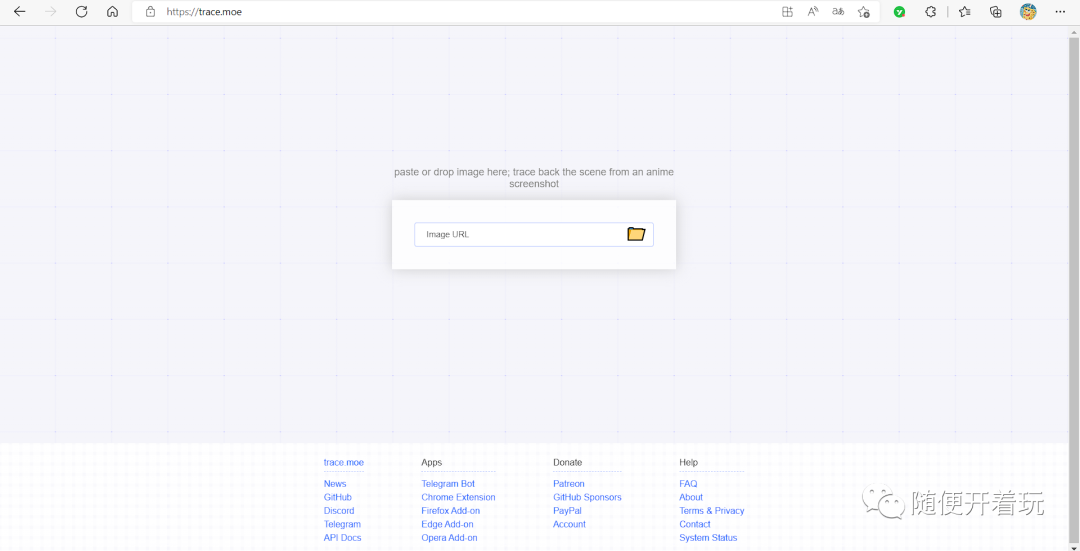
Task: Open the About link
Action: (691, 497)
